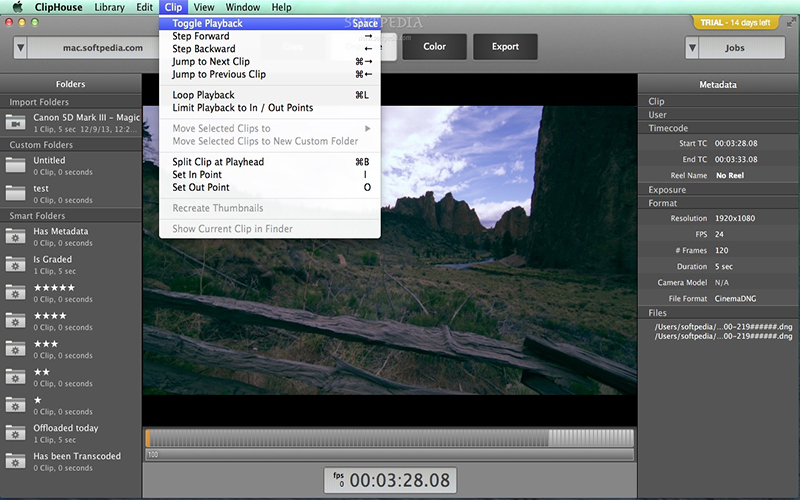
Task: Expand the Exposure metadata section
Action: pos(719,189)
